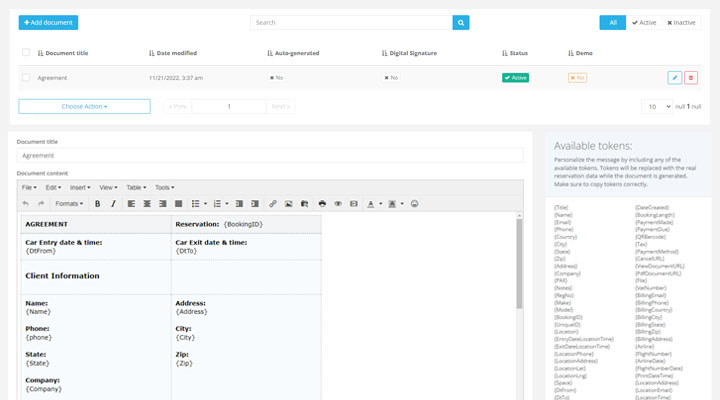The width and height of the screenshot is (720, 400).
Task: Increase indent of the text
Action: (255, 203)
